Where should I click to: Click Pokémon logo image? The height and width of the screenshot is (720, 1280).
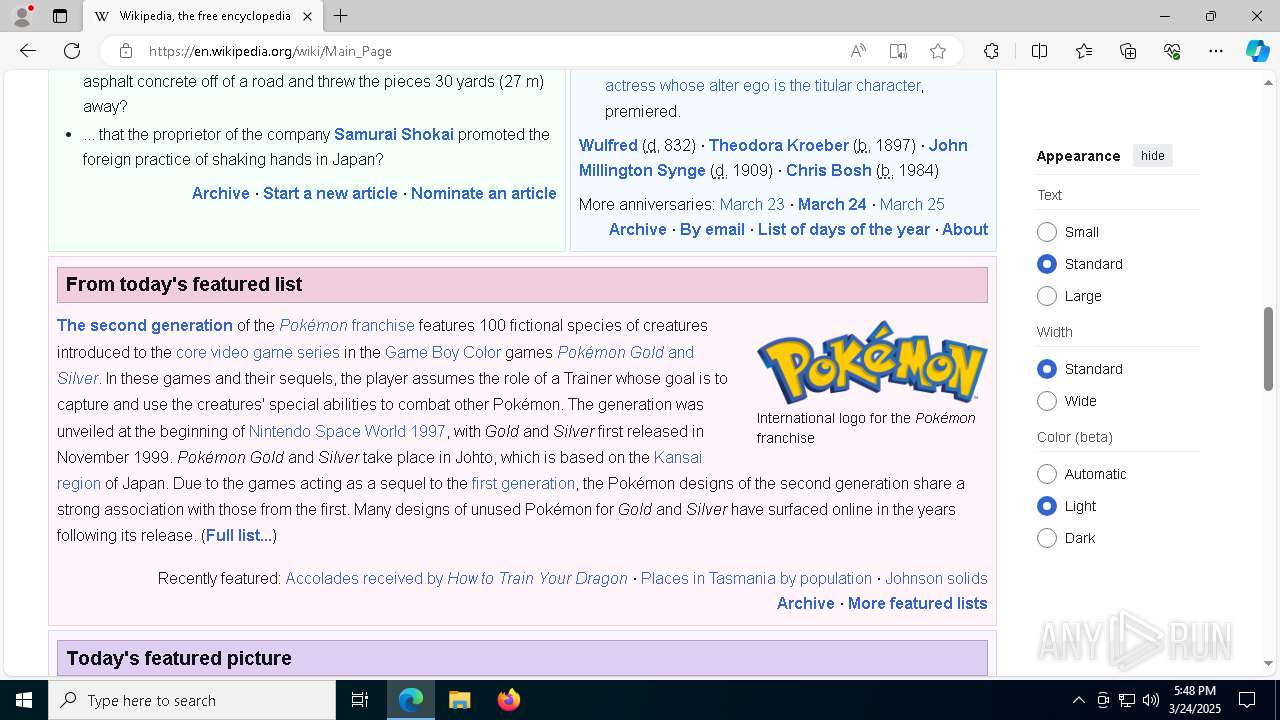872,362
